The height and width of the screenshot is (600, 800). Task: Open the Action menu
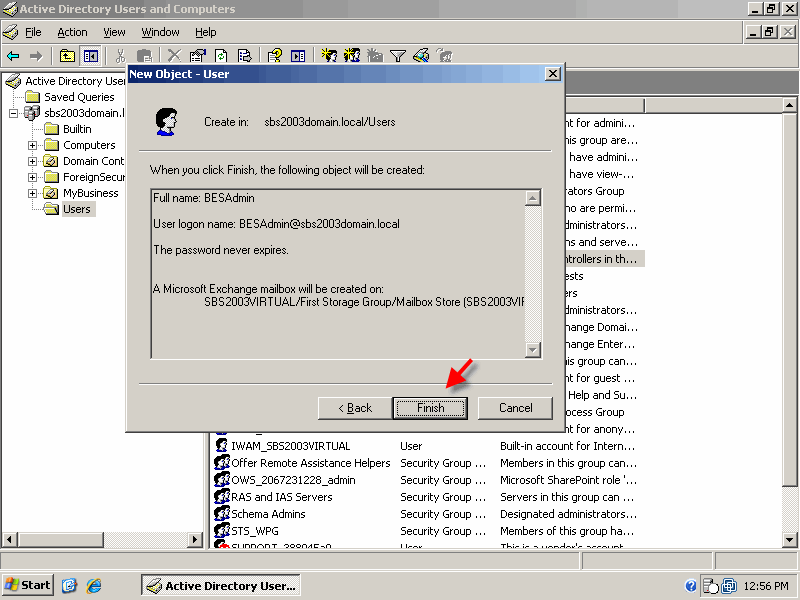click(x=72, y=32)
